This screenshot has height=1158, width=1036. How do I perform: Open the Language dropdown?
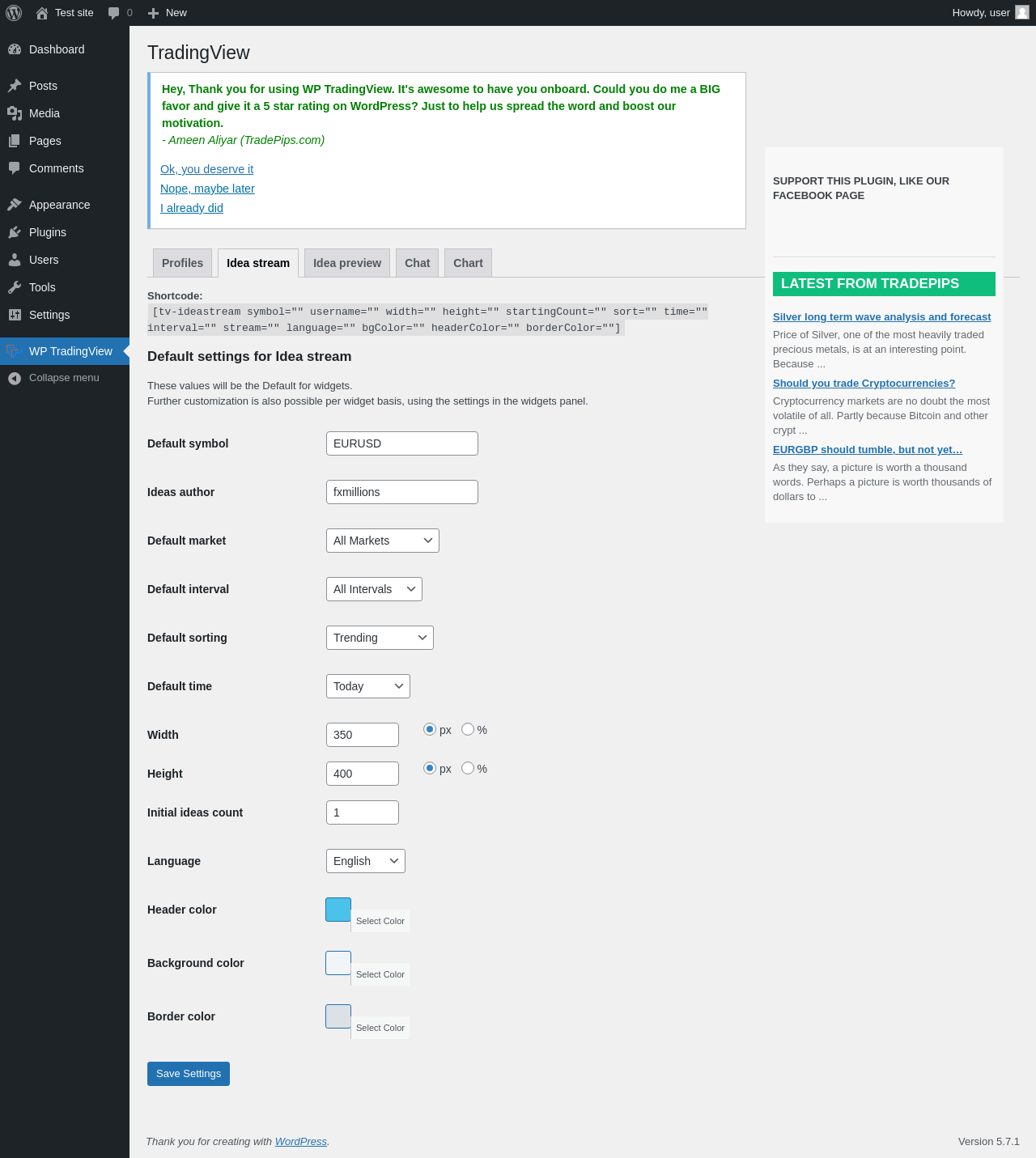click(x=366, y=861)
